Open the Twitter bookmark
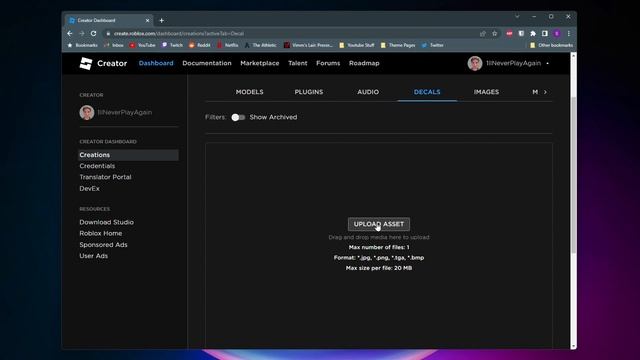Viewport: 640px width, 360px height. pyautogui.click(x=433, y=45)
